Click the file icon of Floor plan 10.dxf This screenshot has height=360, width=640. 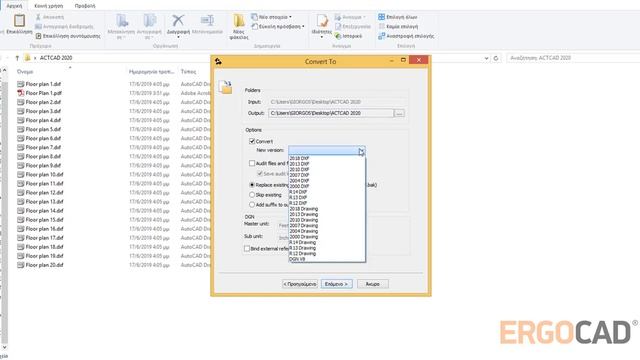[x=21, y=174]
